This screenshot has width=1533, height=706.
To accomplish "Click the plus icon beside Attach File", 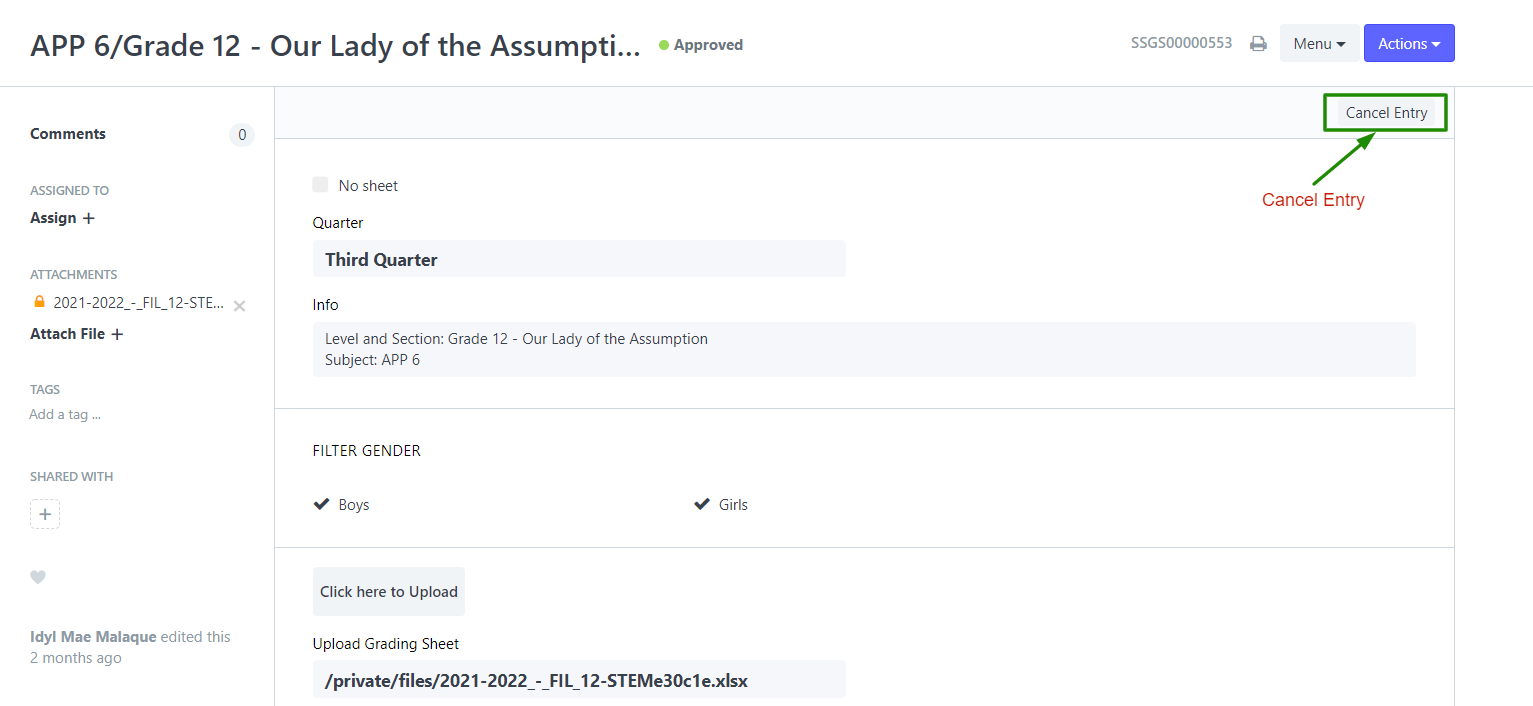I will (x=117, y=334).
